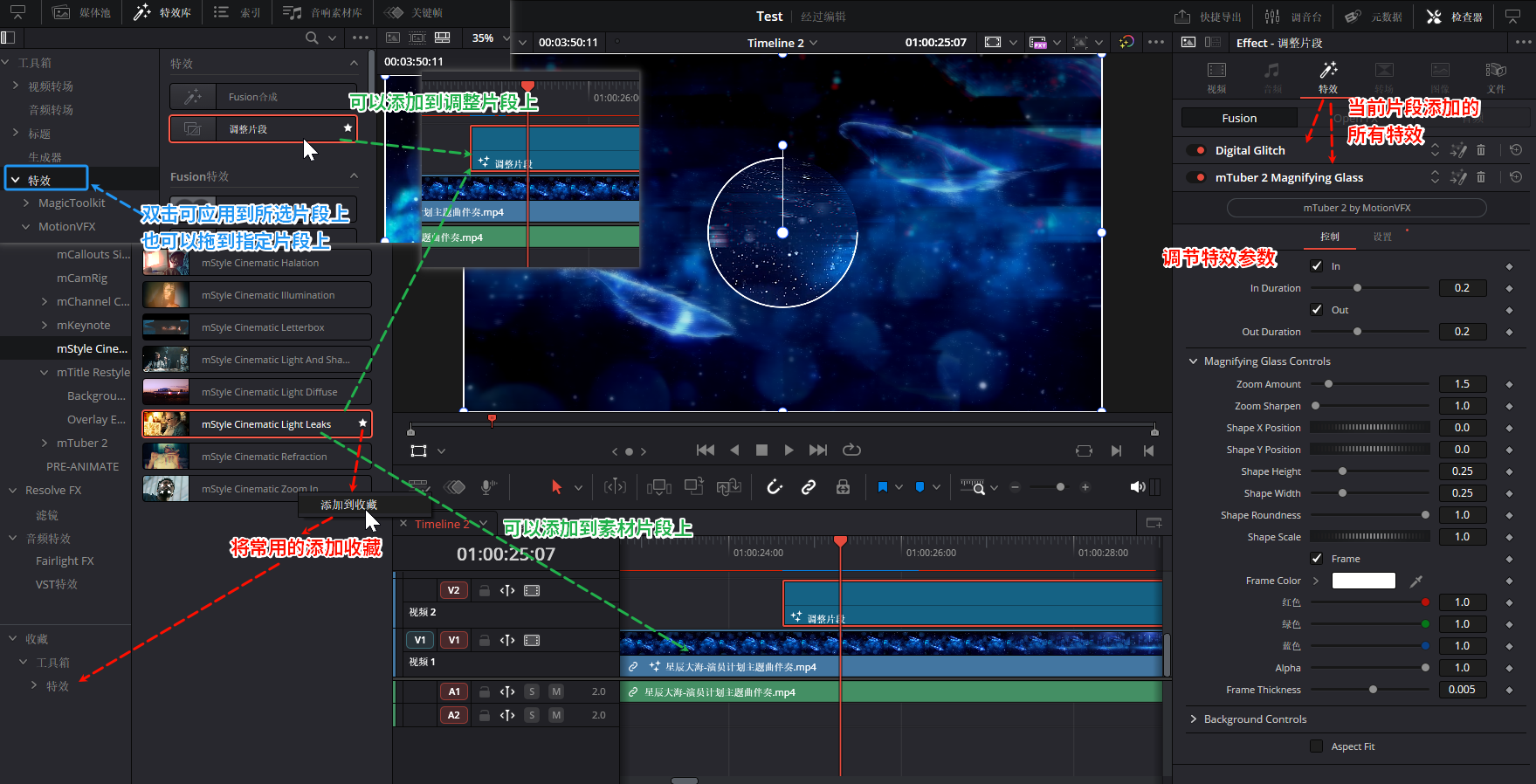The height and width of the screenshot is (784, 1536).
Task: Open the Sound Library (音响素材库) panel
Action: pos(322,13)
